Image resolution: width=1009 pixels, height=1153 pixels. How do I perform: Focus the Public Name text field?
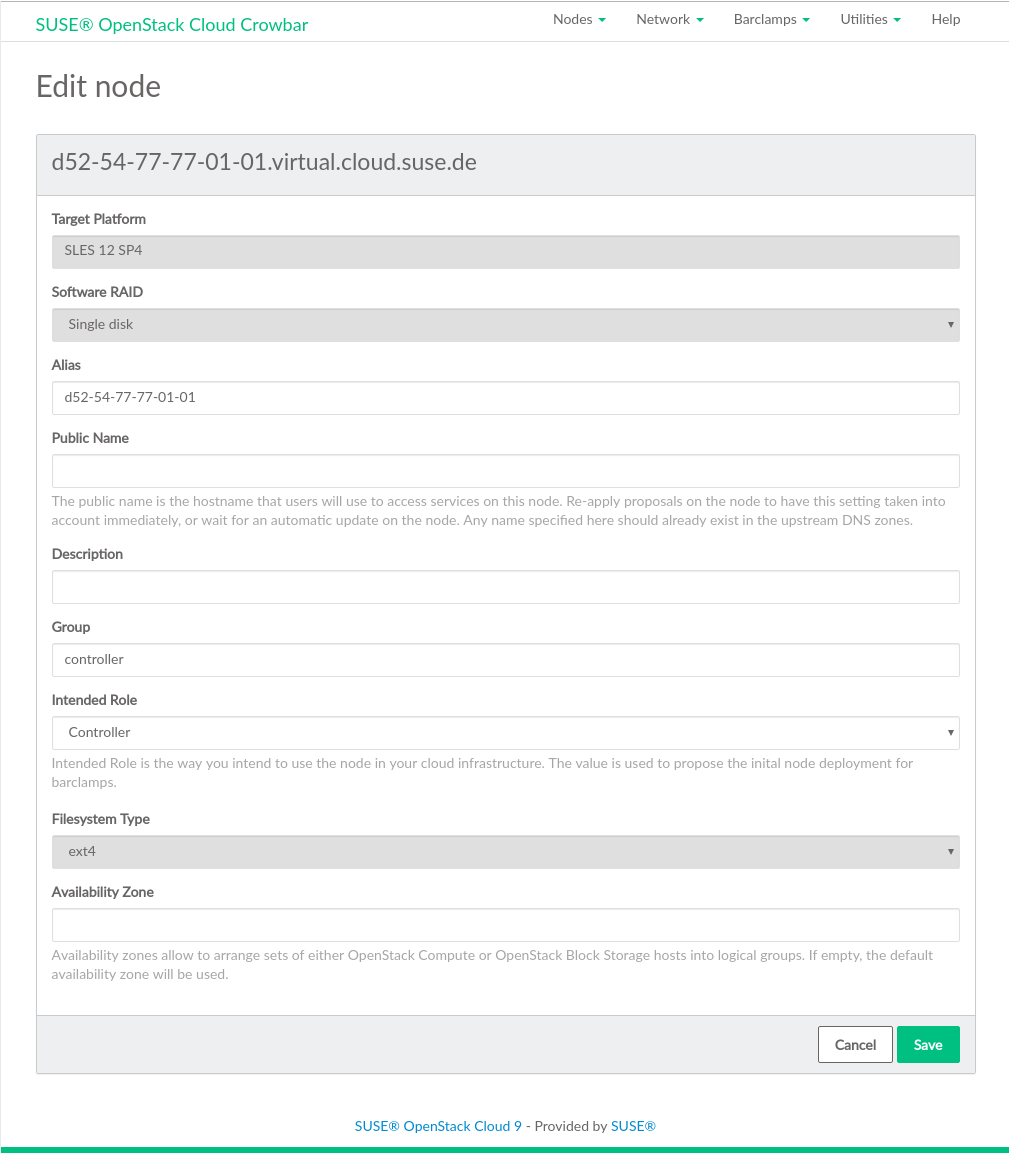click(x=505, y=471)
